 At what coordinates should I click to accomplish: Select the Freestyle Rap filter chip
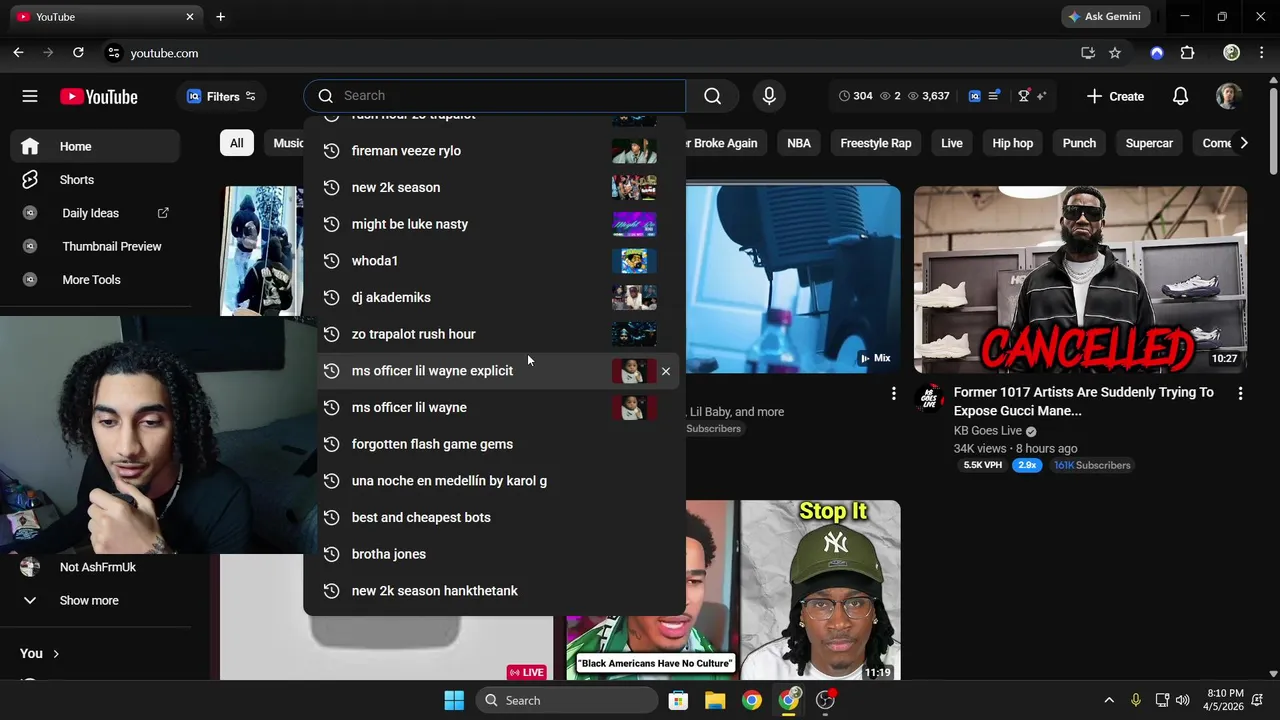[x=876, y=143]
